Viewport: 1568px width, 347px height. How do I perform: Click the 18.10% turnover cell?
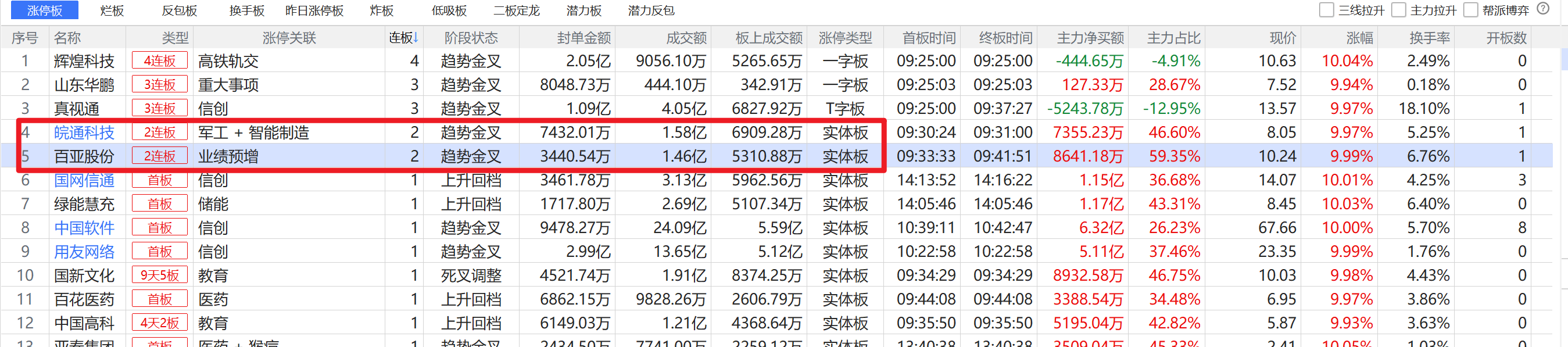[x=1424, y=108]
